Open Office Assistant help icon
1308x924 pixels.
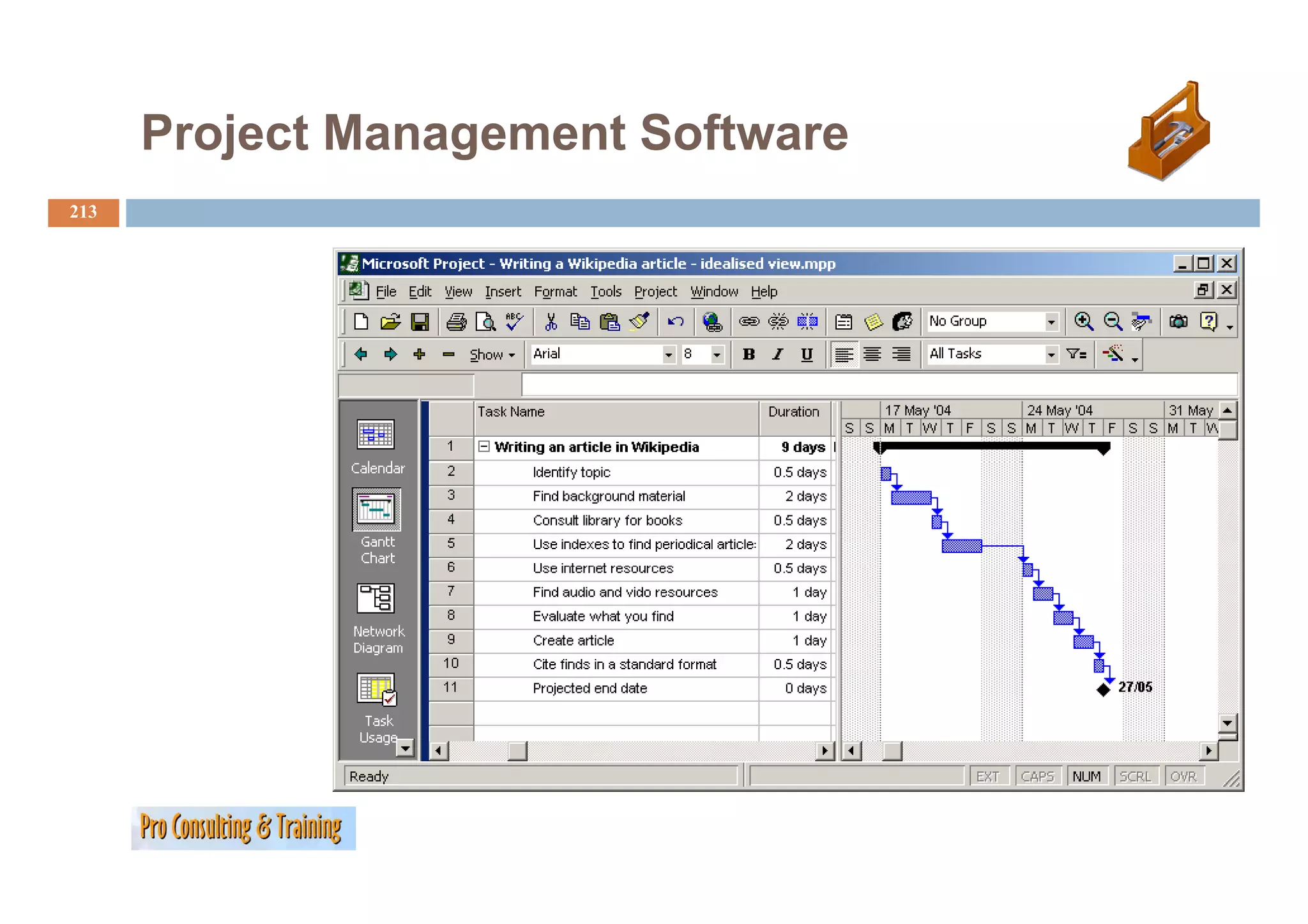(1208, 321)
